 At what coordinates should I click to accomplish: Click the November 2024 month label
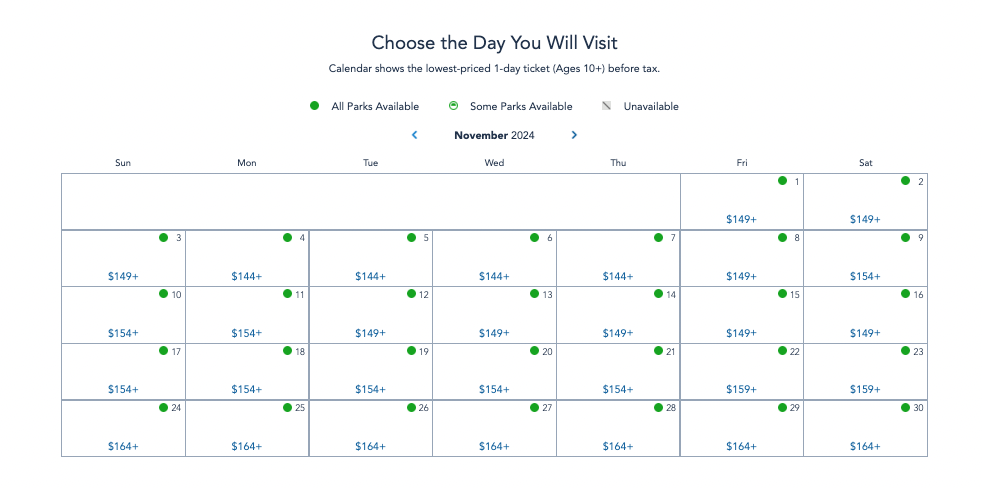494,135
